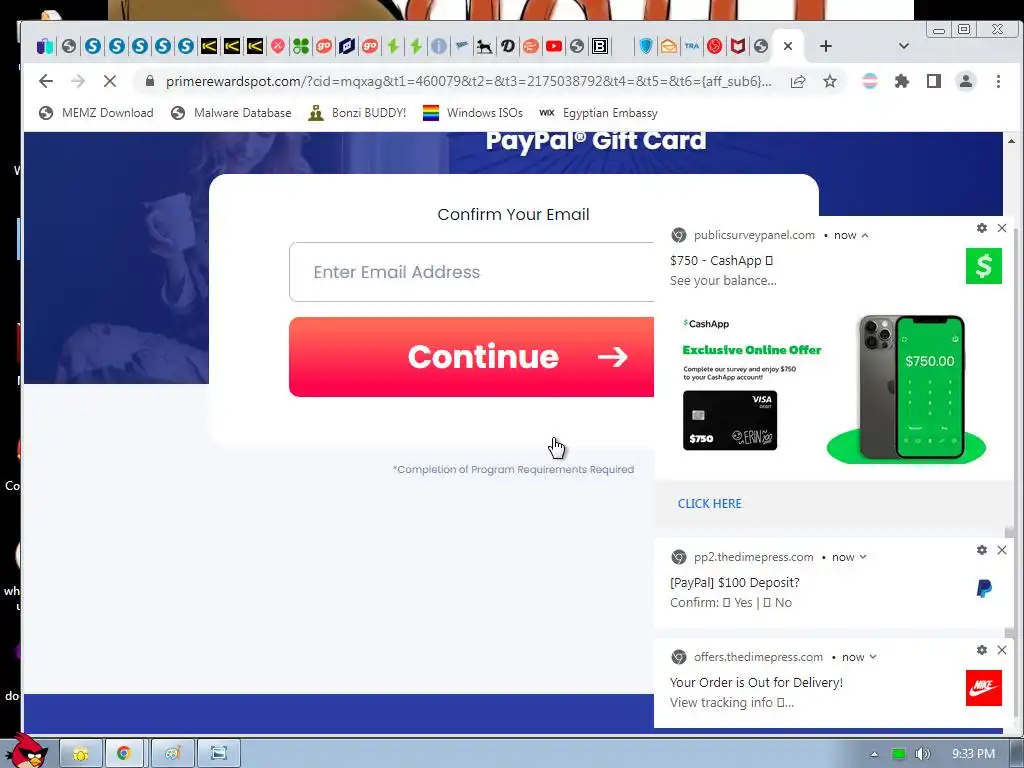Image resolution: width=1024 pixels, height=768 pixels.
Task: Click the page scrollbar up arrow
Action: coord(1012,141)
